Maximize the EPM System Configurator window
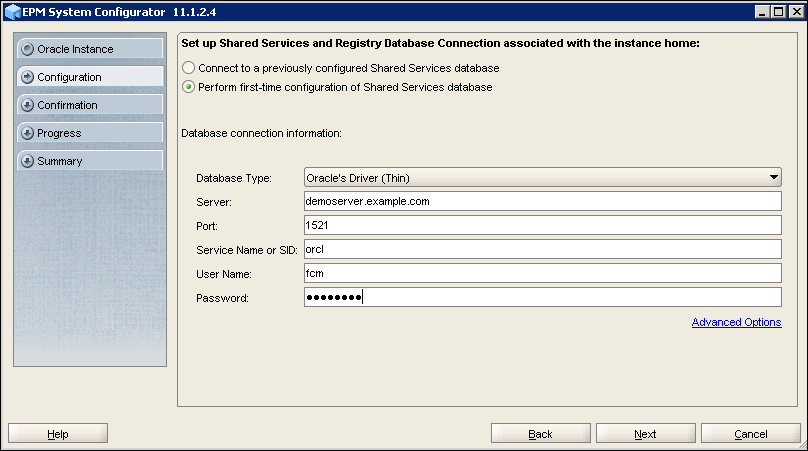Image resolution: width=808 pixels, height=451 pixels. 779,11
